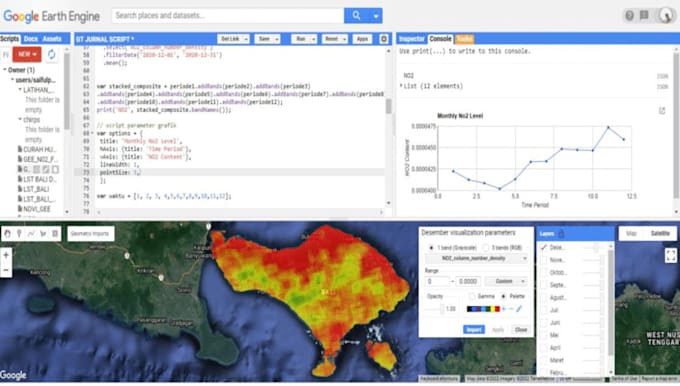The height and width of the screenshot is (386, 680).
Task: Select the draw polygon shape tool
Action: pos(43,234)
